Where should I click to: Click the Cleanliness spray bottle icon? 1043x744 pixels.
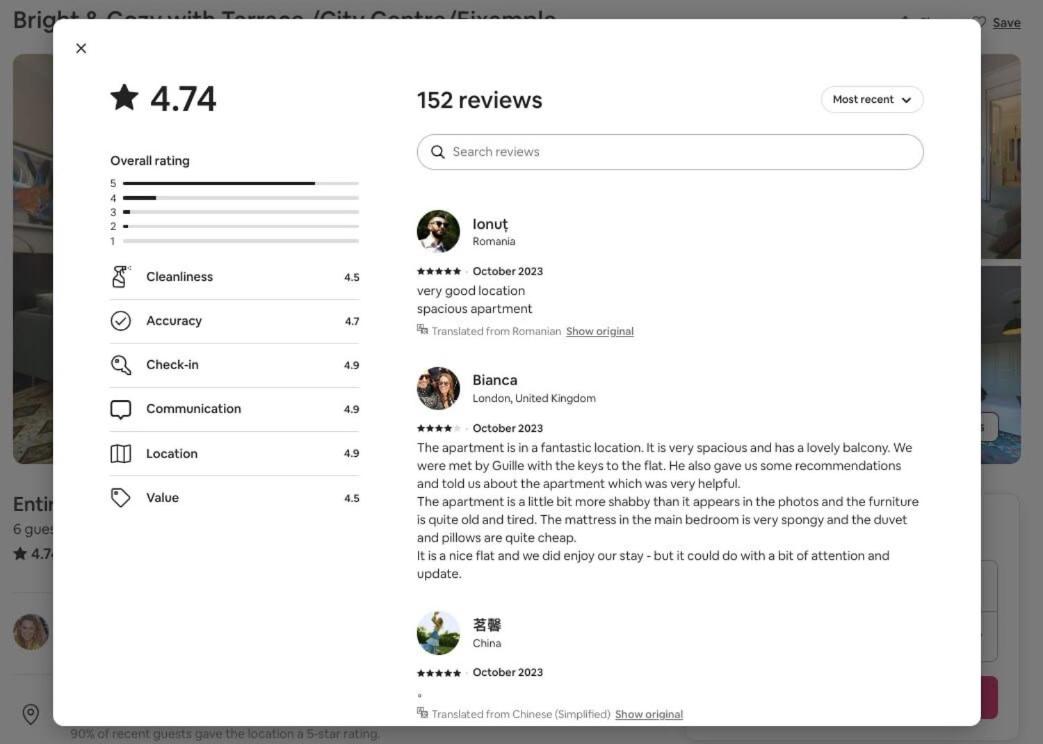pyautogui.click(x=120, y=277)
